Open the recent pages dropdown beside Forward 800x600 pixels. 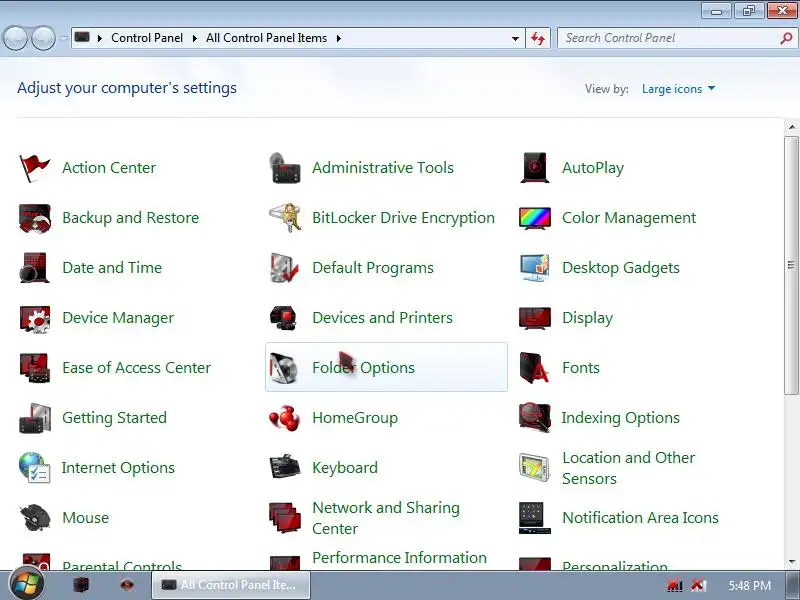click(x=64, y=38)
